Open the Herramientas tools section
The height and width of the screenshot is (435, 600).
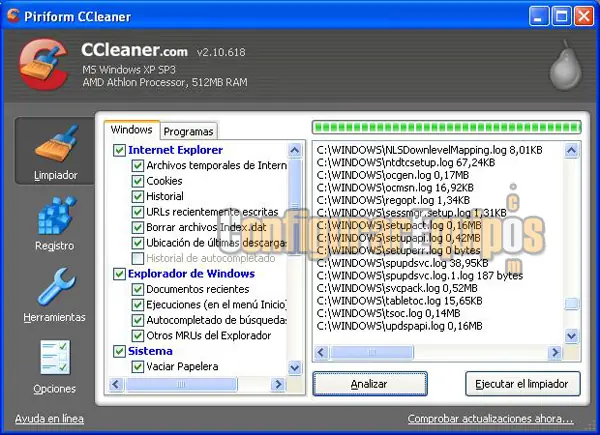(54, 295)
